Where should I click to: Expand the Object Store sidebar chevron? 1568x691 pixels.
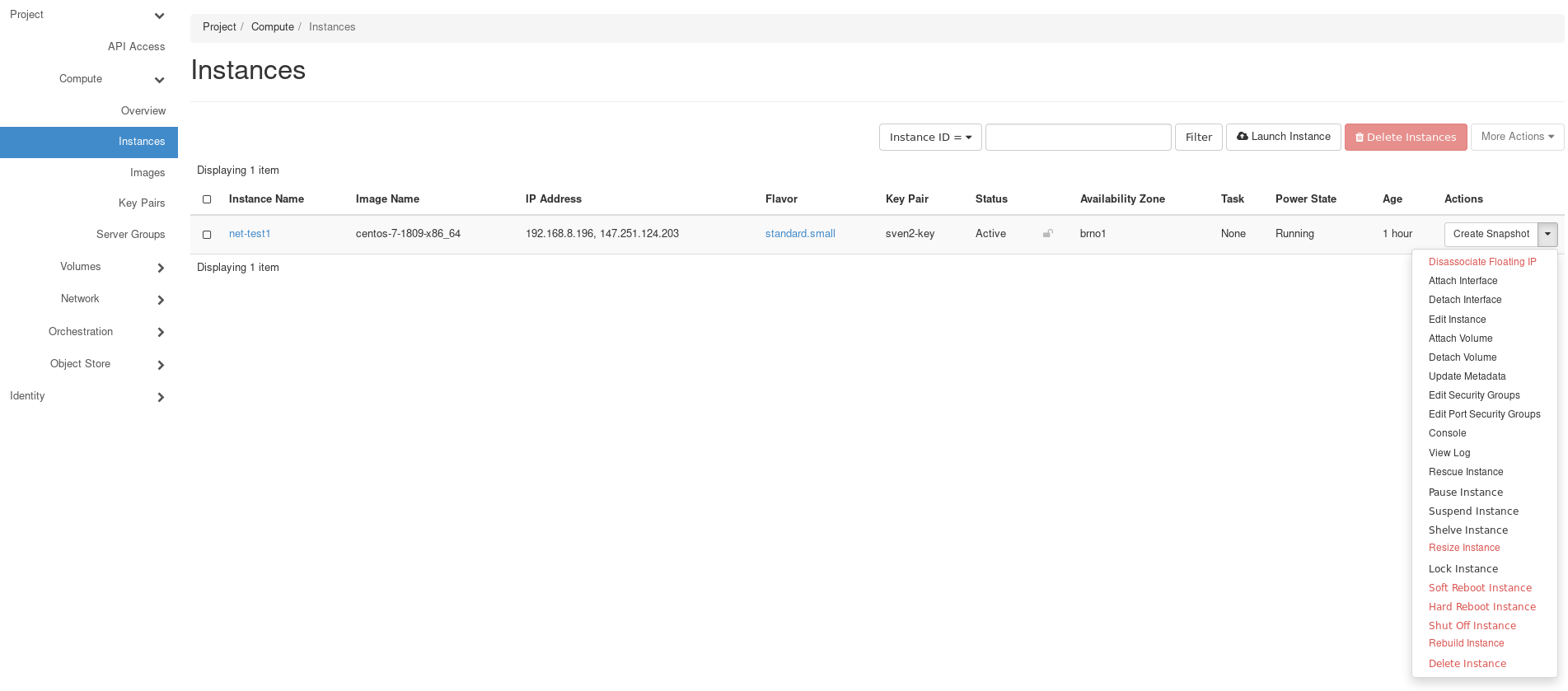pyautogui.click(x=161, y=365)
